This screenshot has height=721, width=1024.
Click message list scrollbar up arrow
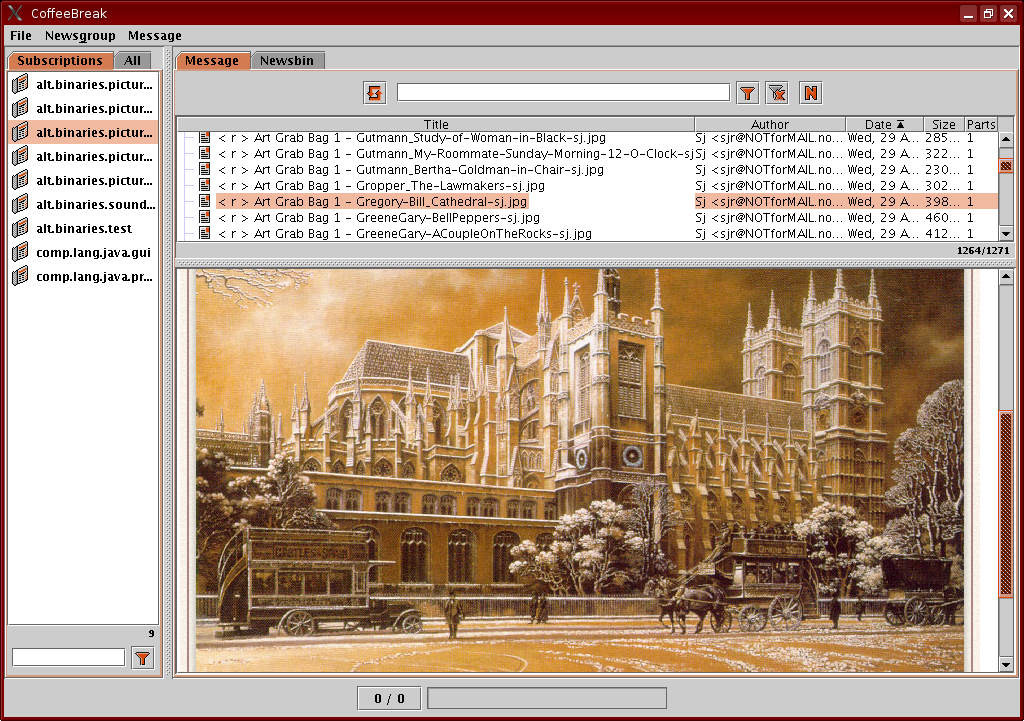1006,139
